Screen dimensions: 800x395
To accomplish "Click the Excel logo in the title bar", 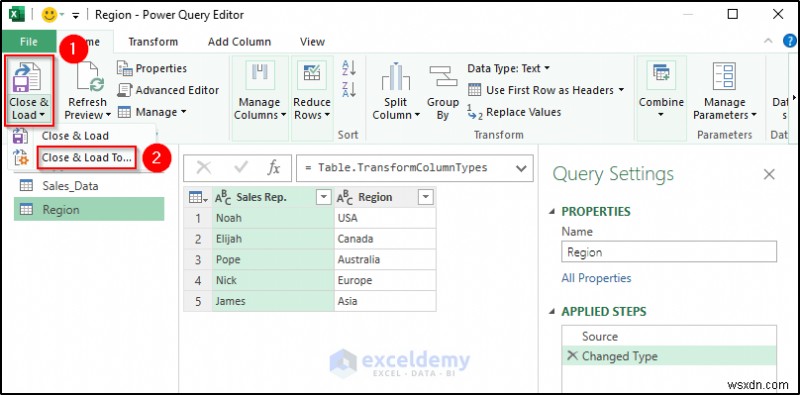I will 16,14.
